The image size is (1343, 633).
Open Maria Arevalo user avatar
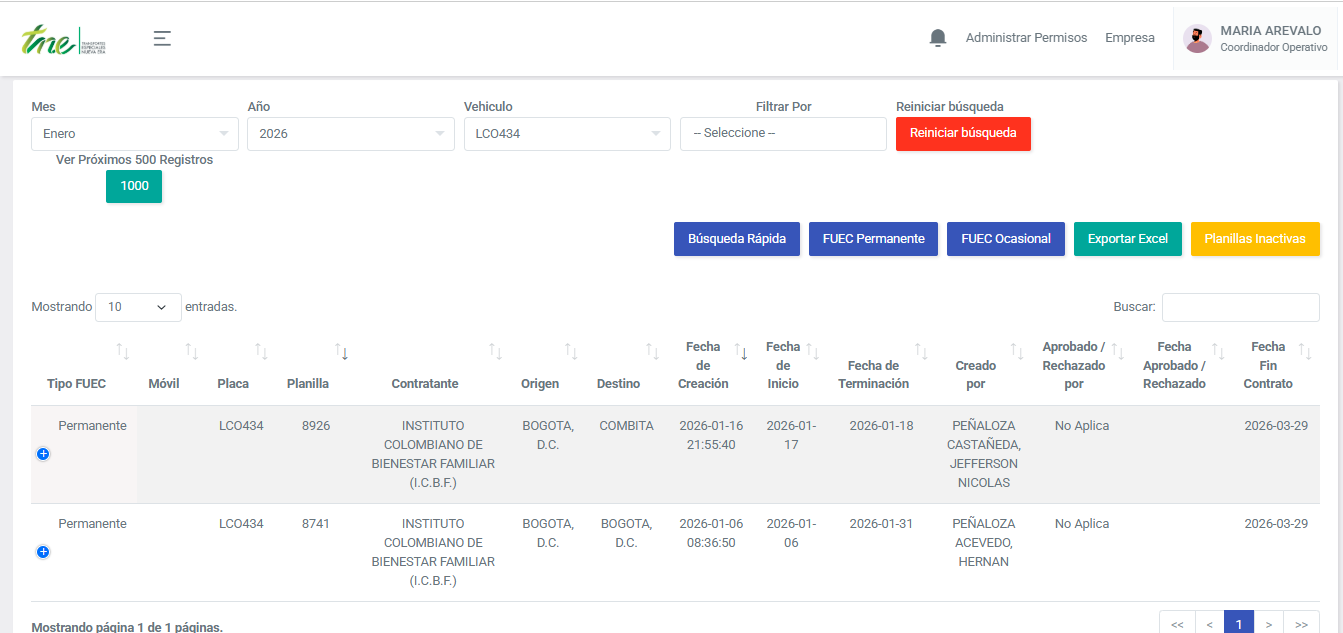point(1197,39)
